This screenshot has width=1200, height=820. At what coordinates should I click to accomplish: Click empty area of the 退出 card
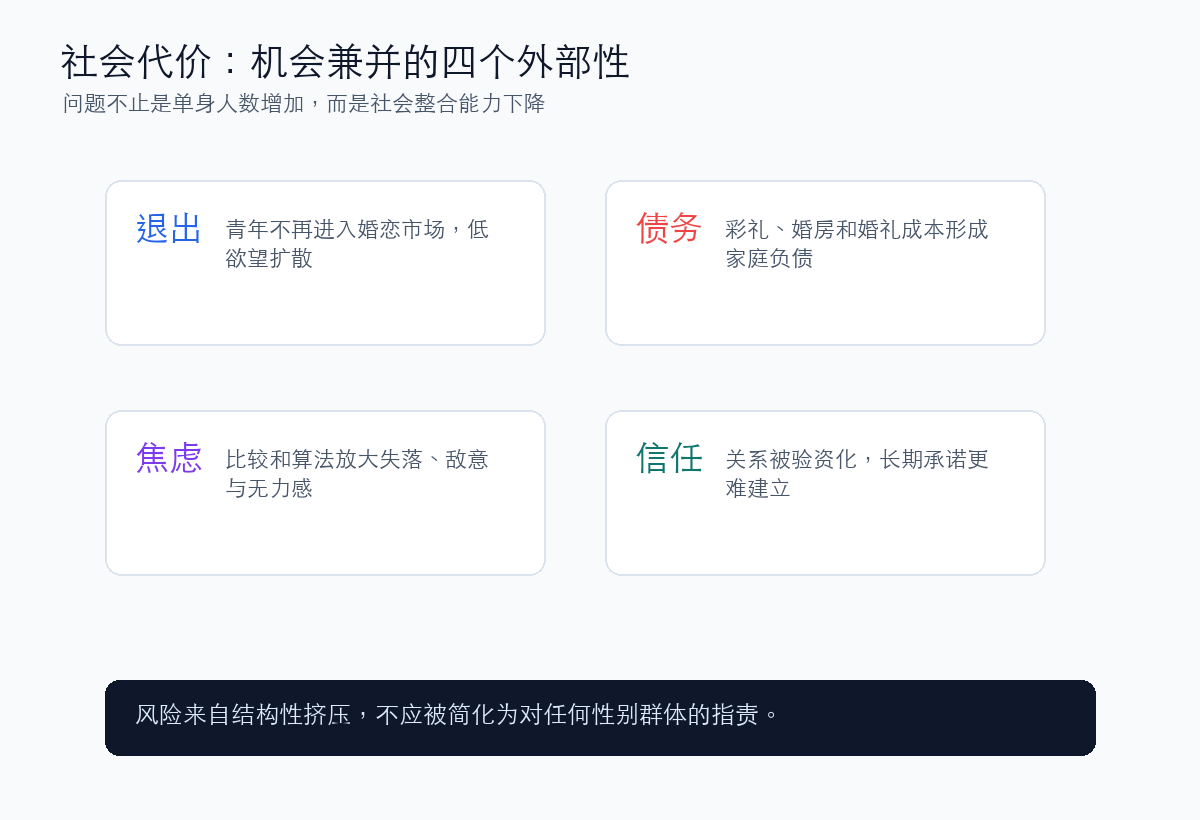pyautogui.click(x=325, y=310)
